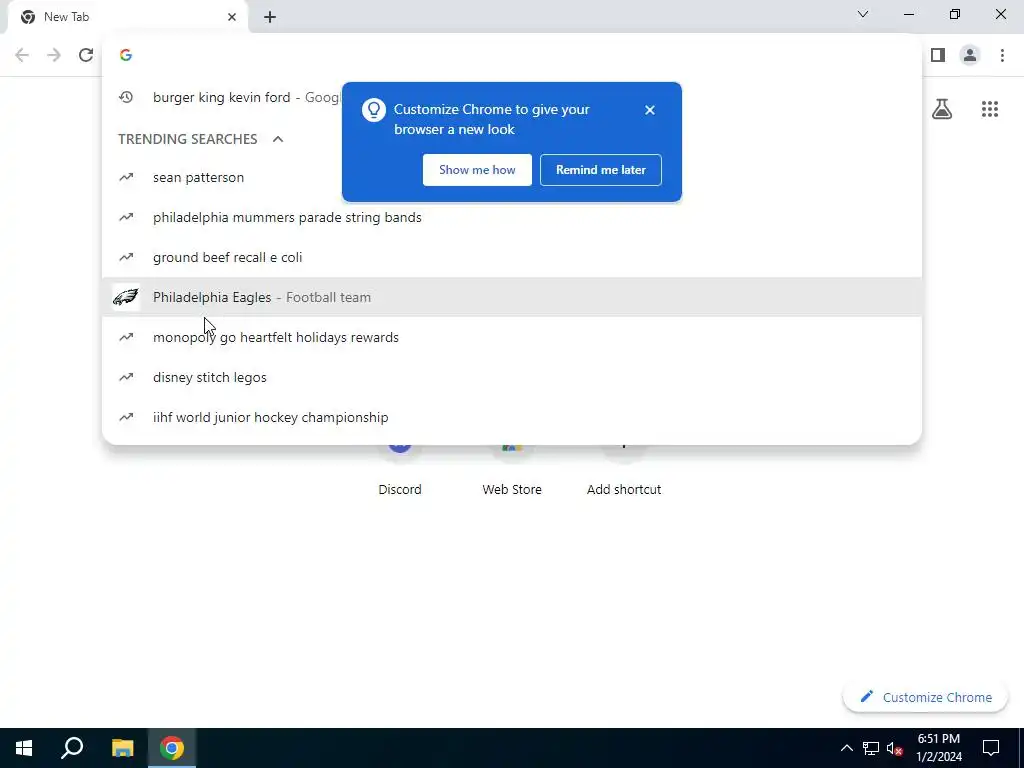The height and width of the screenshot is (768, 1024).
Task: Open the side panel icon
Action: [938, 56]
